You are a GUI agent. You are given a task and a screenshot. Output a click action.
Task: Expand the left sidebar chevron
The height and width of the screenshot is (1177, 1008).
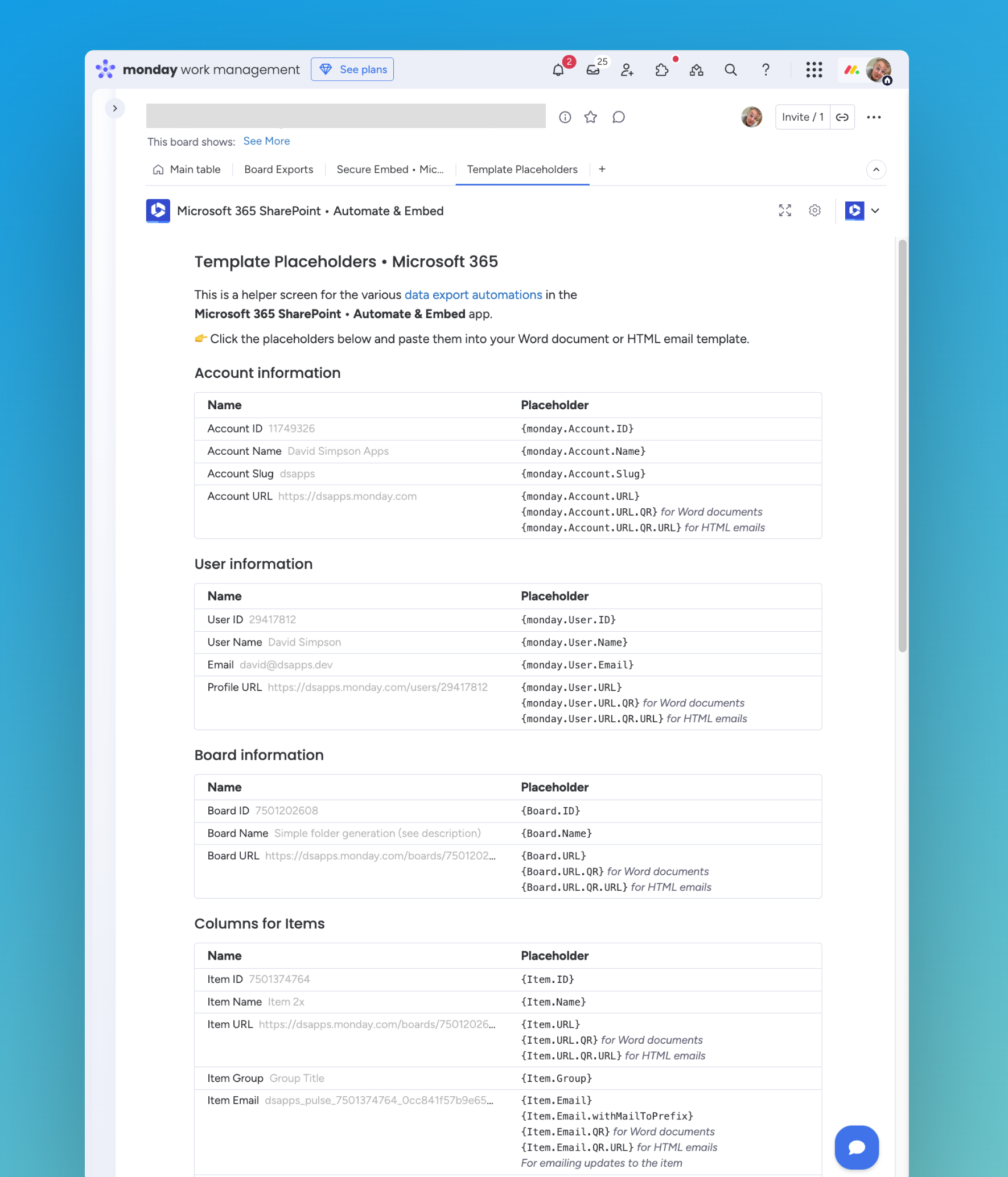(x=115, y=108)
